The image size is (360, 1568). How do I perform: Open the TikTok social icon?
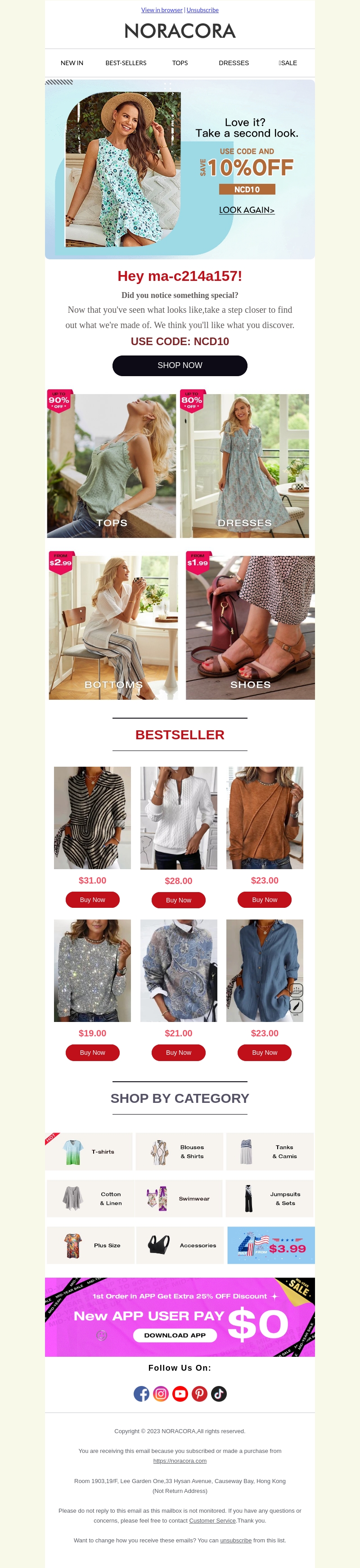pyautogui.click(x=219, y=1393)
